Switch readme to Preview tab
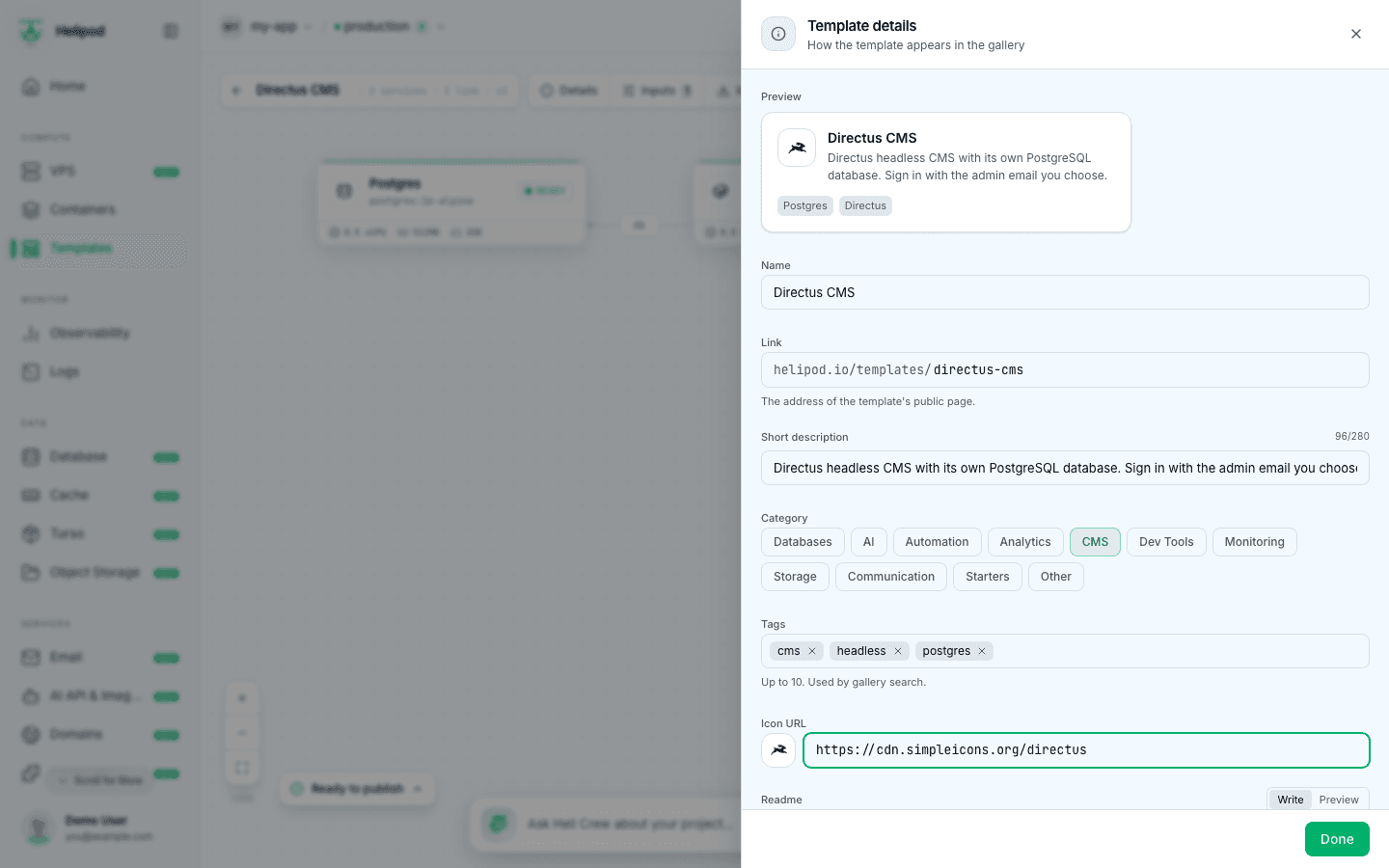 (1339, 800)
